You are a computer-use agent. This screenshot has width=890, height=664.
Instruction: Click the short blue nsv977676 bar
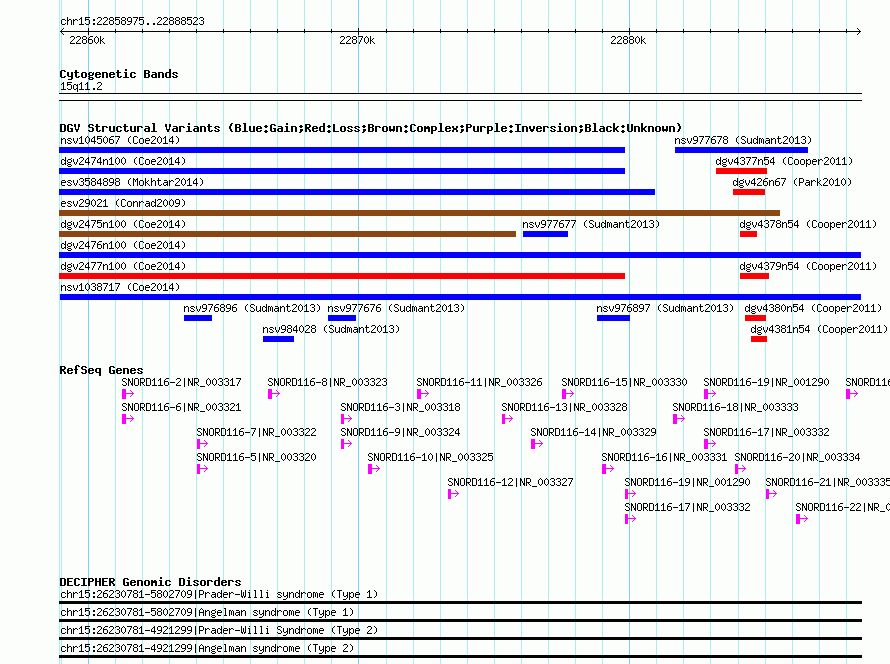[x=342, y=318]
